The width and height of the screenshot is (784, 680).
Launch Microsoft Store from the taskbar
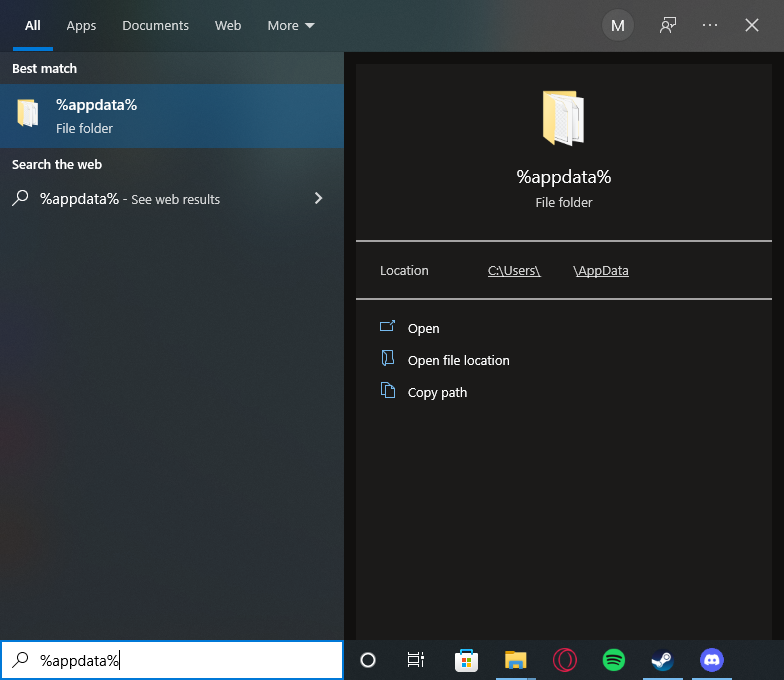(466, 660)
